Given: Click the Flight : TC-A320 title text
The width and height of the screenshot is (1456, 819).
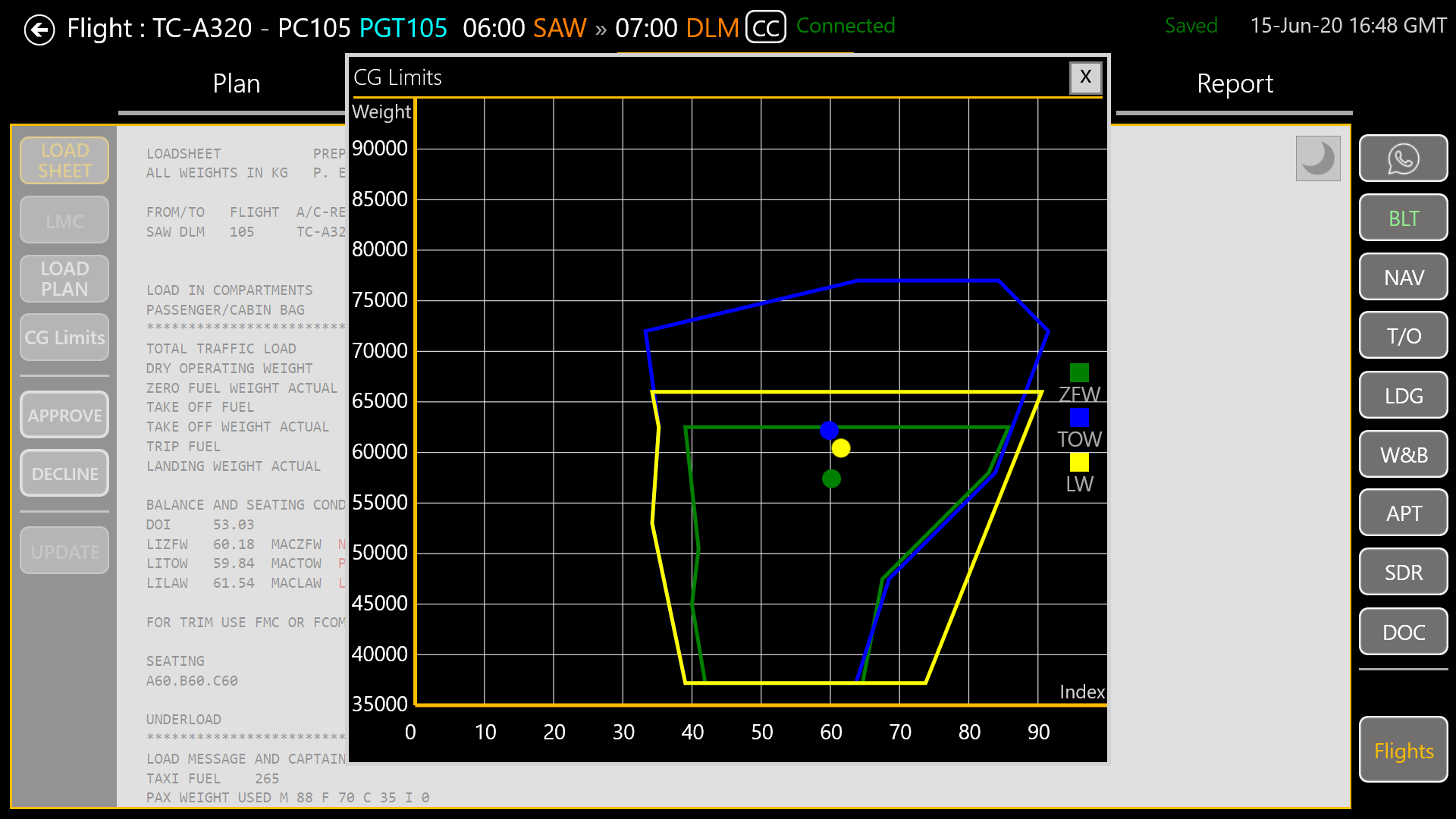Looking at the screenshot, I should click(159, 28).
